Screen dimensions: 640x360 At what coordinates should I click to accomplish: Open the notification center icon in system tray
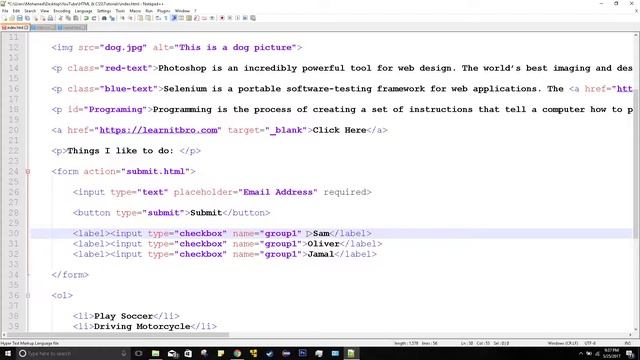coord(631,353)
